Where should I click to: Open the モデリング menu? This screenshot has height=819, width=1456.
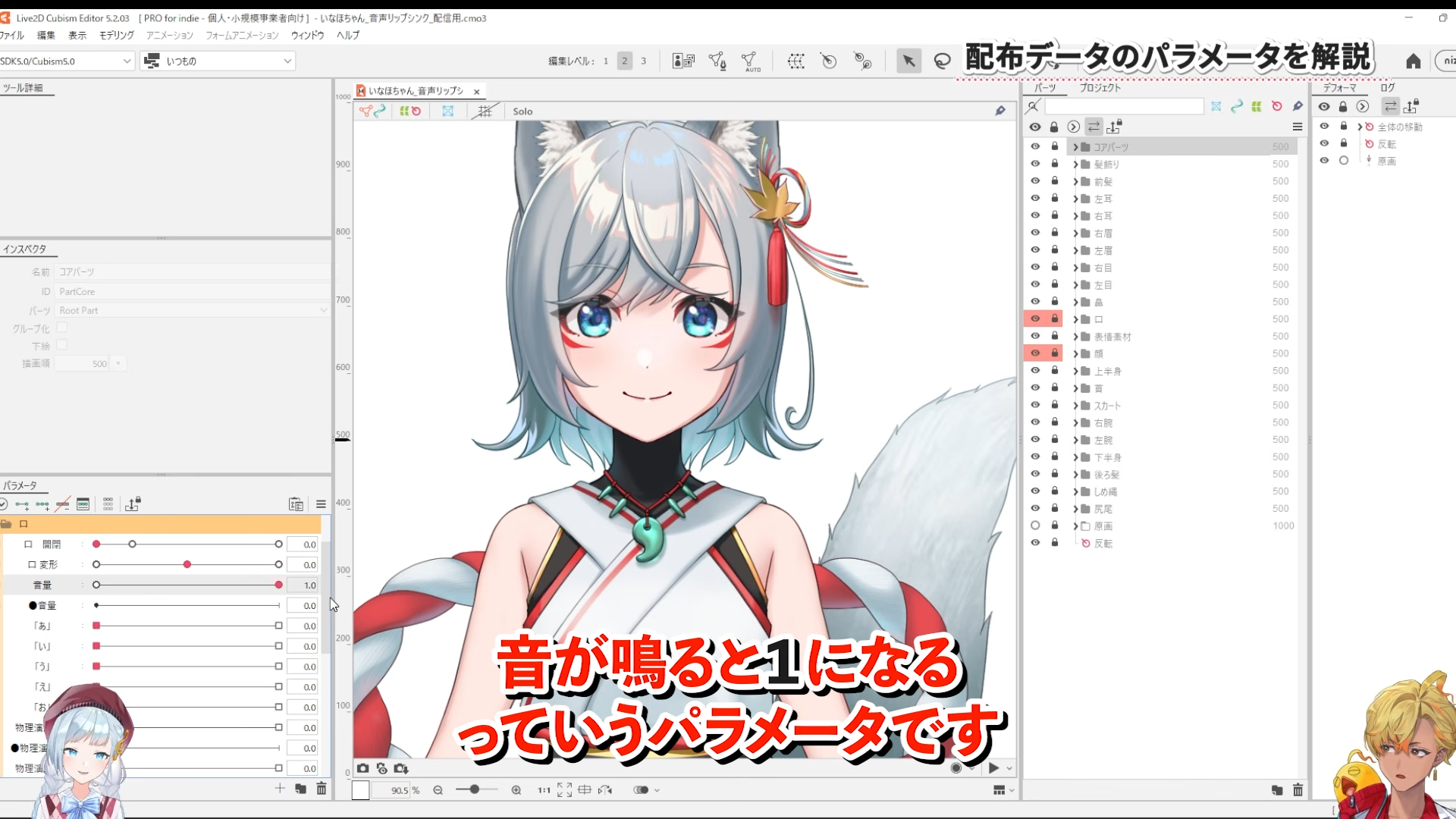[115, 35]
